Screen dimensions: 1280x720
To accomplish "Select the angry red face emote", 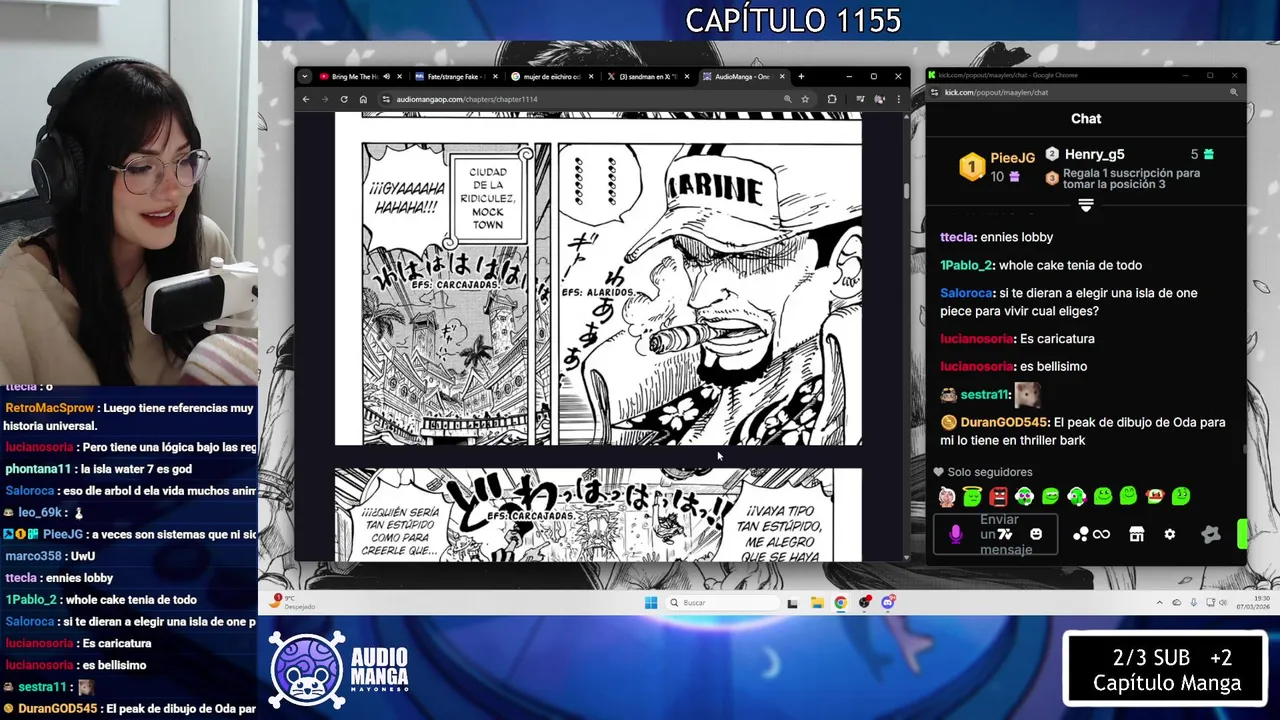I will click(999, 496).
